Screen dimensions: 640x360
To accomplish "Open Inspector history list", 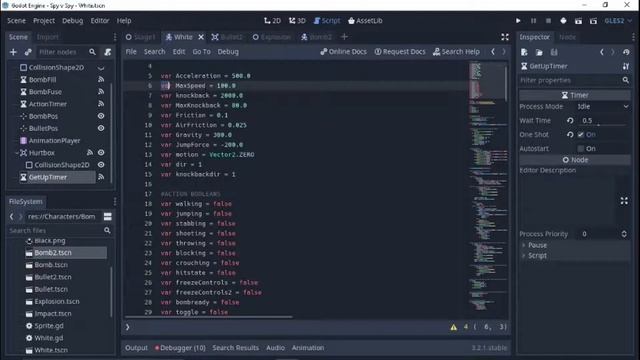I will [x=626, y=52].
